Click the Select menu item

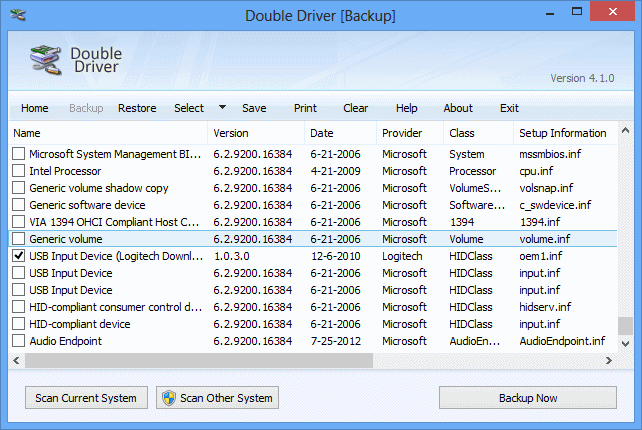pyautogui.click(x=189, y=108)
